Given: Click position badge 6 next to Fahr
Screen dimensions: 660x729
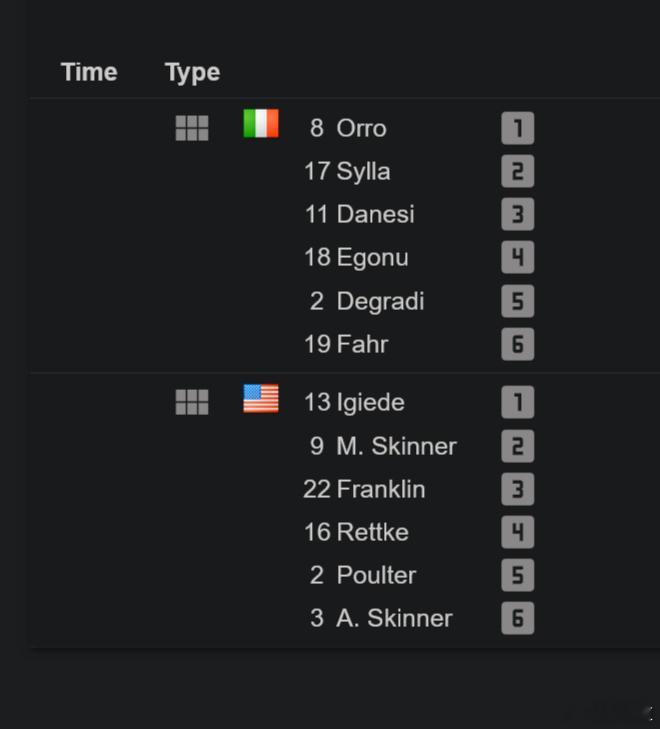Looking at the screenshot, I should [x=517, y=344].
